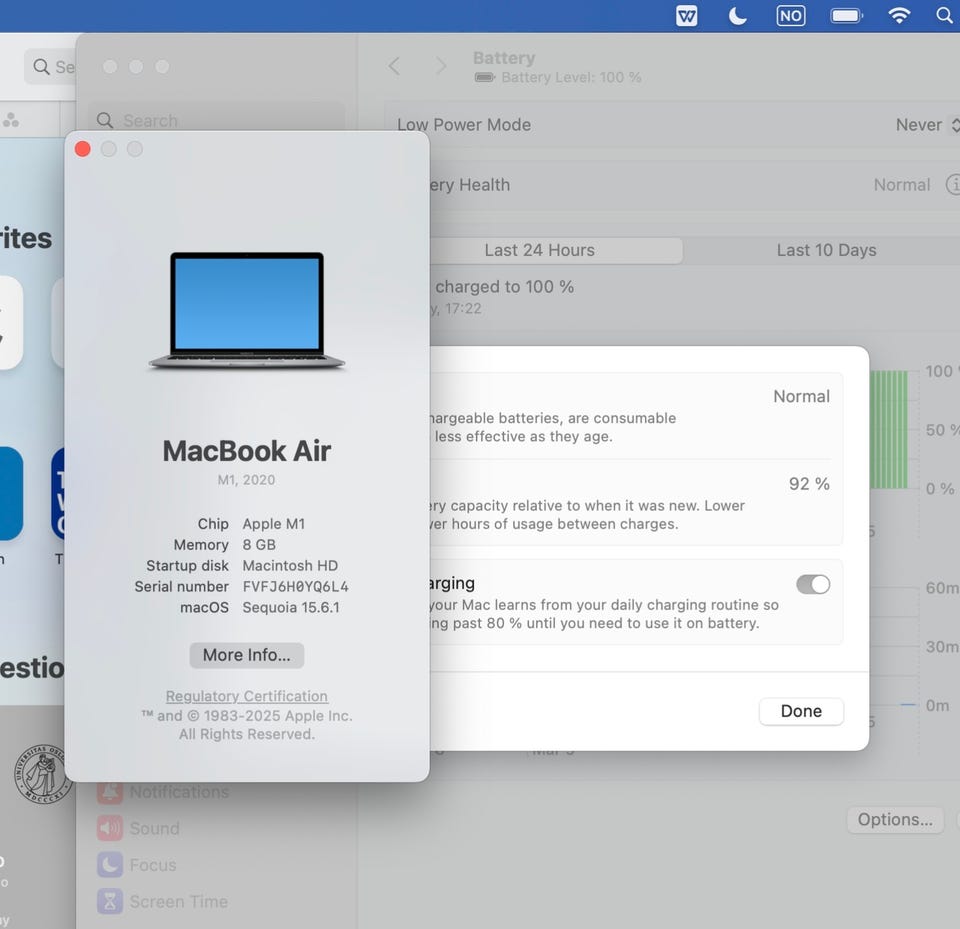
Task: Open the Wi-Fi menu bar icon
Action: point(899,16)
